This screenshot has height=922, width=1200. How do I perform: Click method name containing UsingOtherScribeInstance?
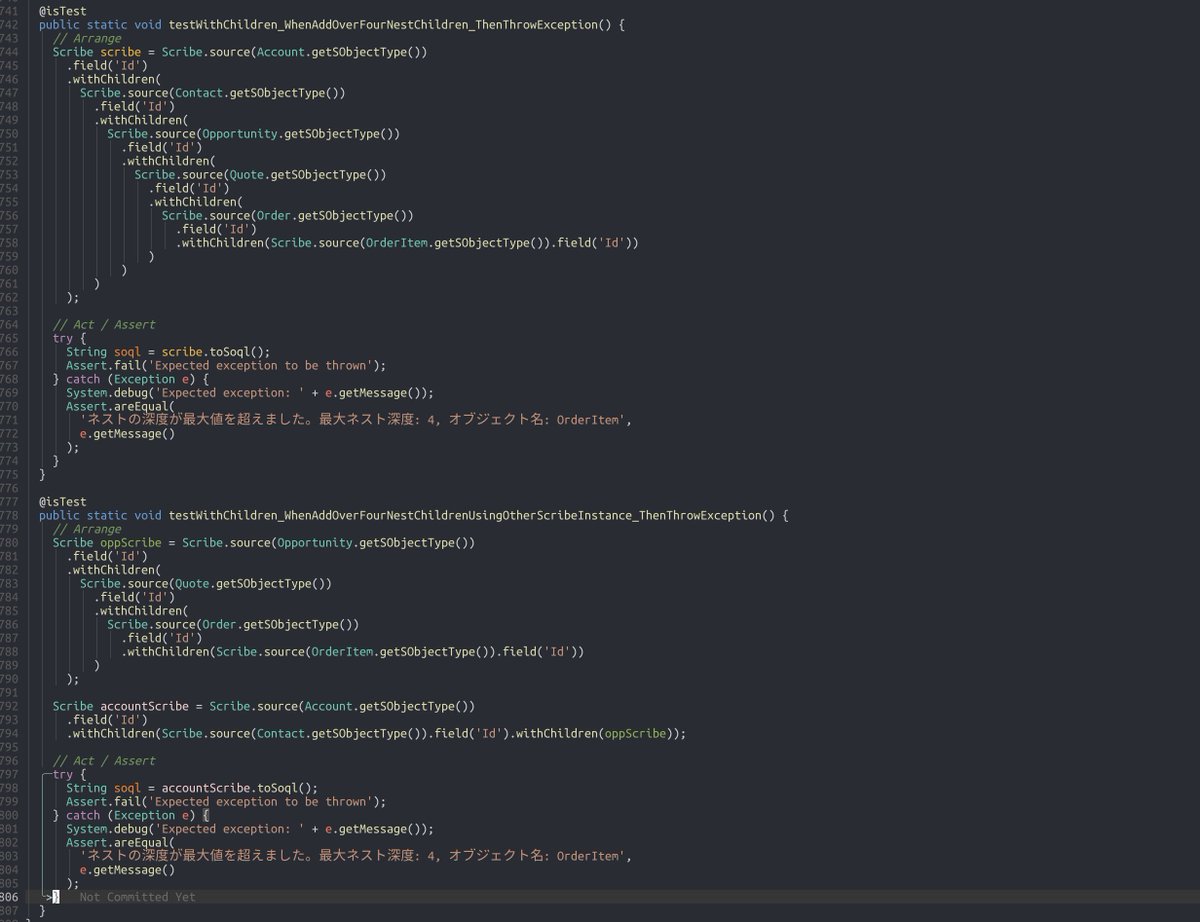pyautogui.click(x=465, y=515)
